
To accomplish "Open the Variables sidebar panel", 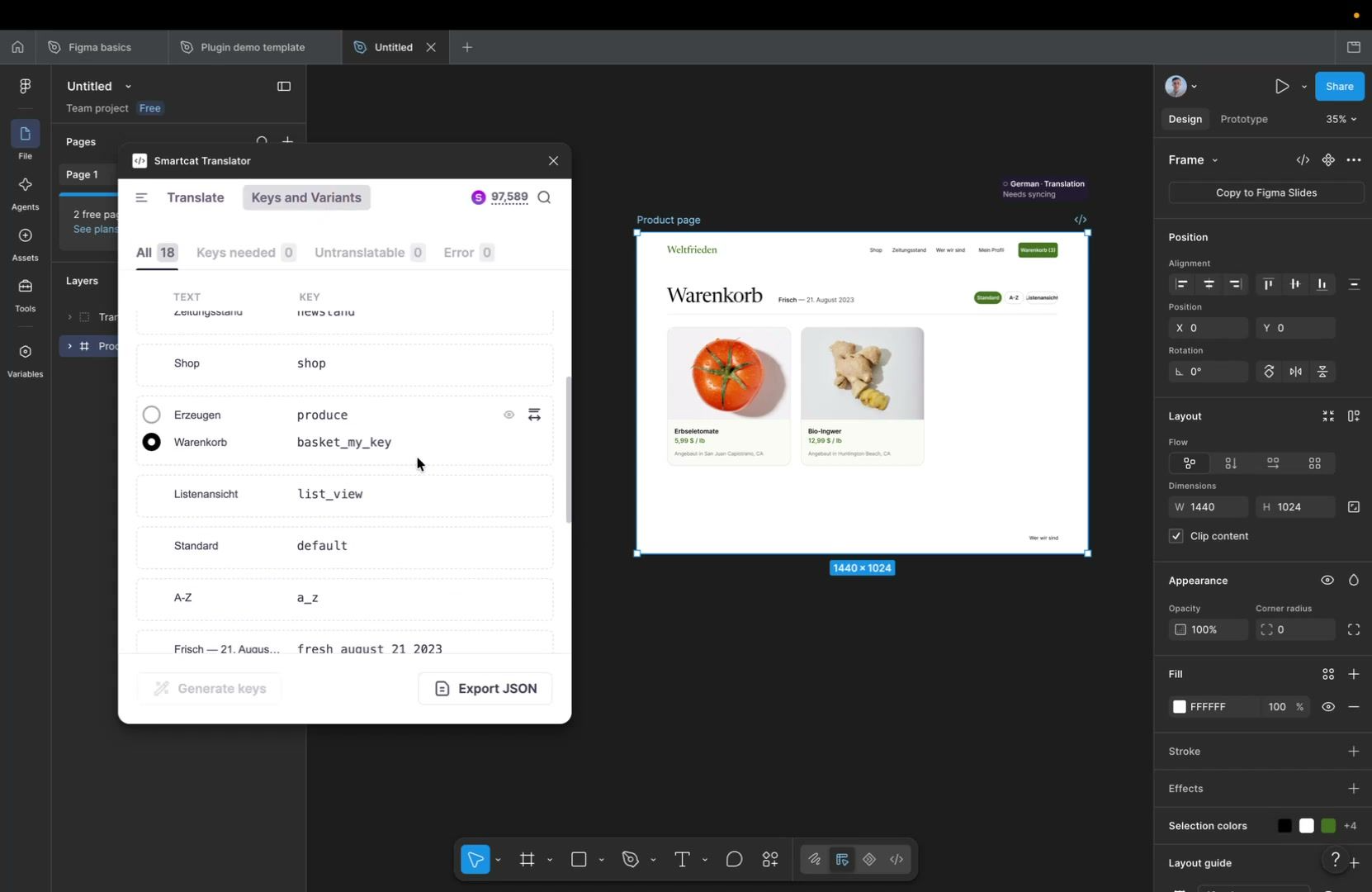I will point(25,352).
